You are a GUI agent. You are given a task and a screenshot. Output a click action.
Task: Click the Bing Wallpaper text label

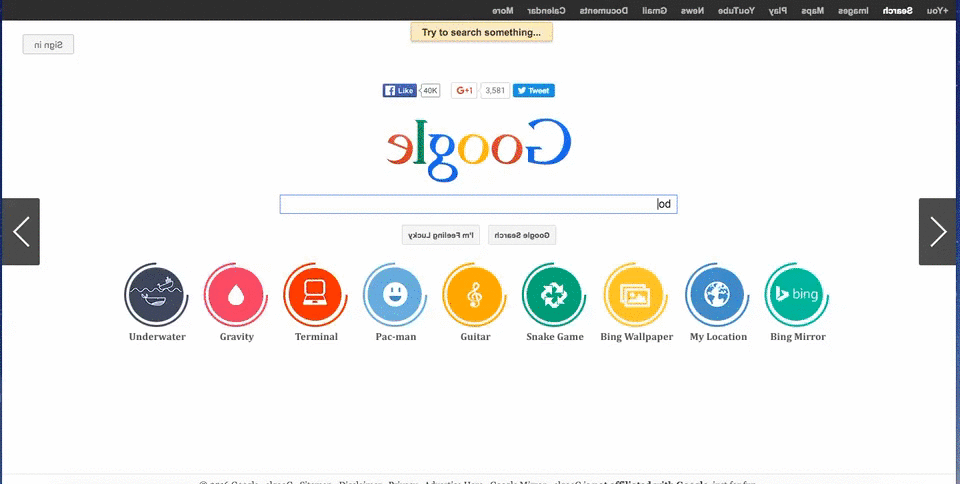click(x=636, y=337)
